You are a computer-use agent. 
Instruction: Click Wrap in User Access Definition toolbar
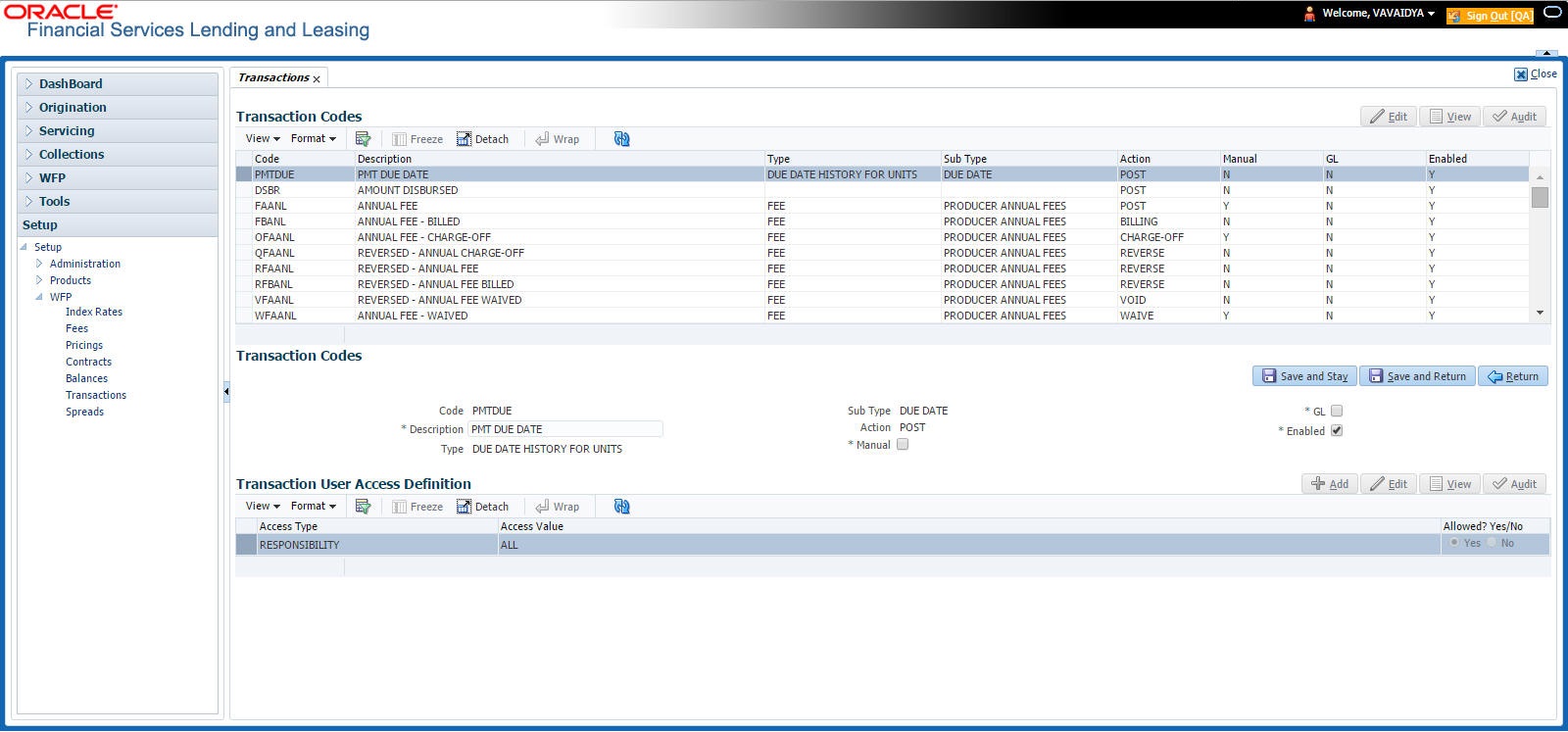[x=557, y=507]
